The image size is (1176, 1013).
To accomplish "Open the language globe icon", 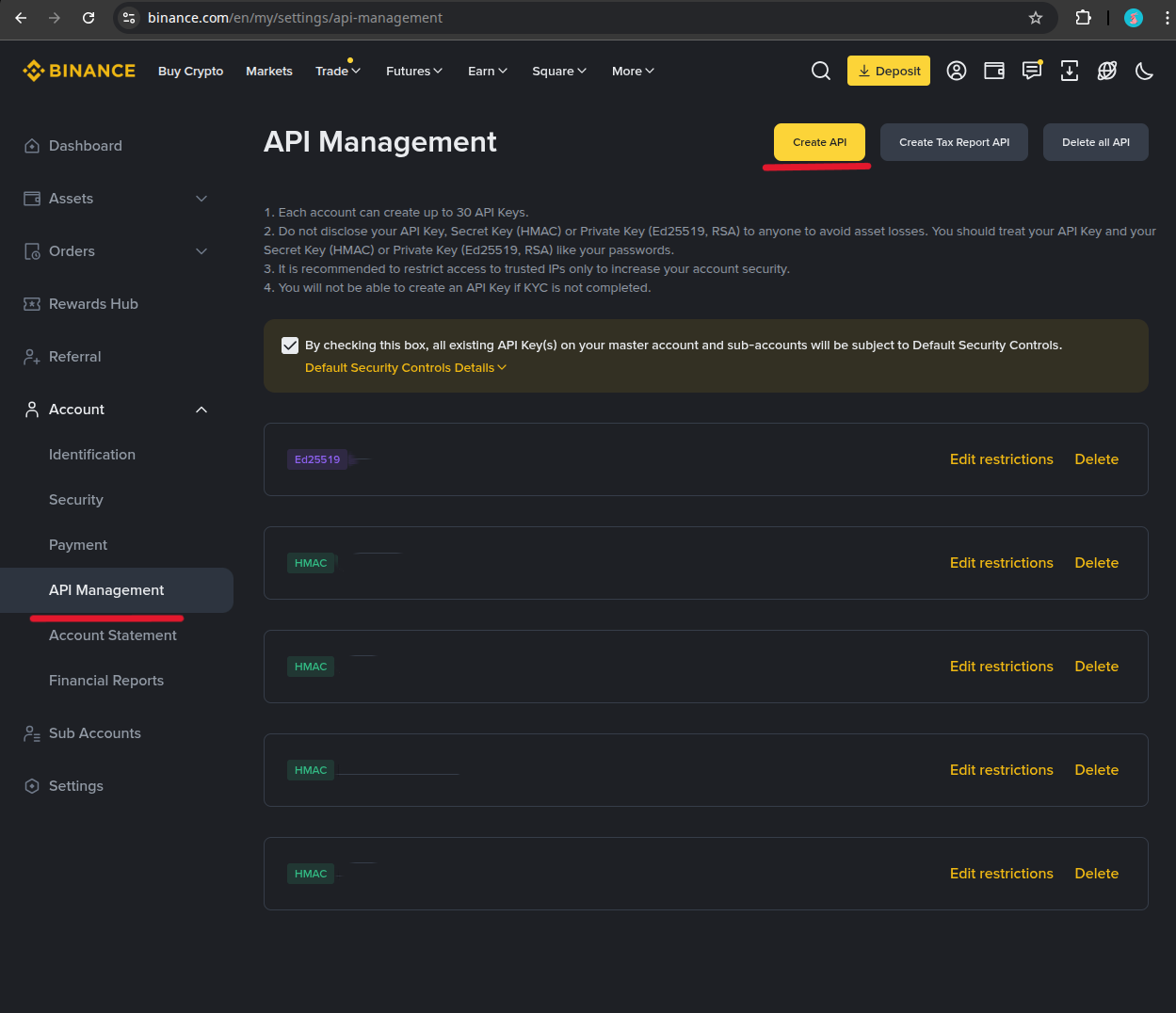I will tap(1107, 71).
